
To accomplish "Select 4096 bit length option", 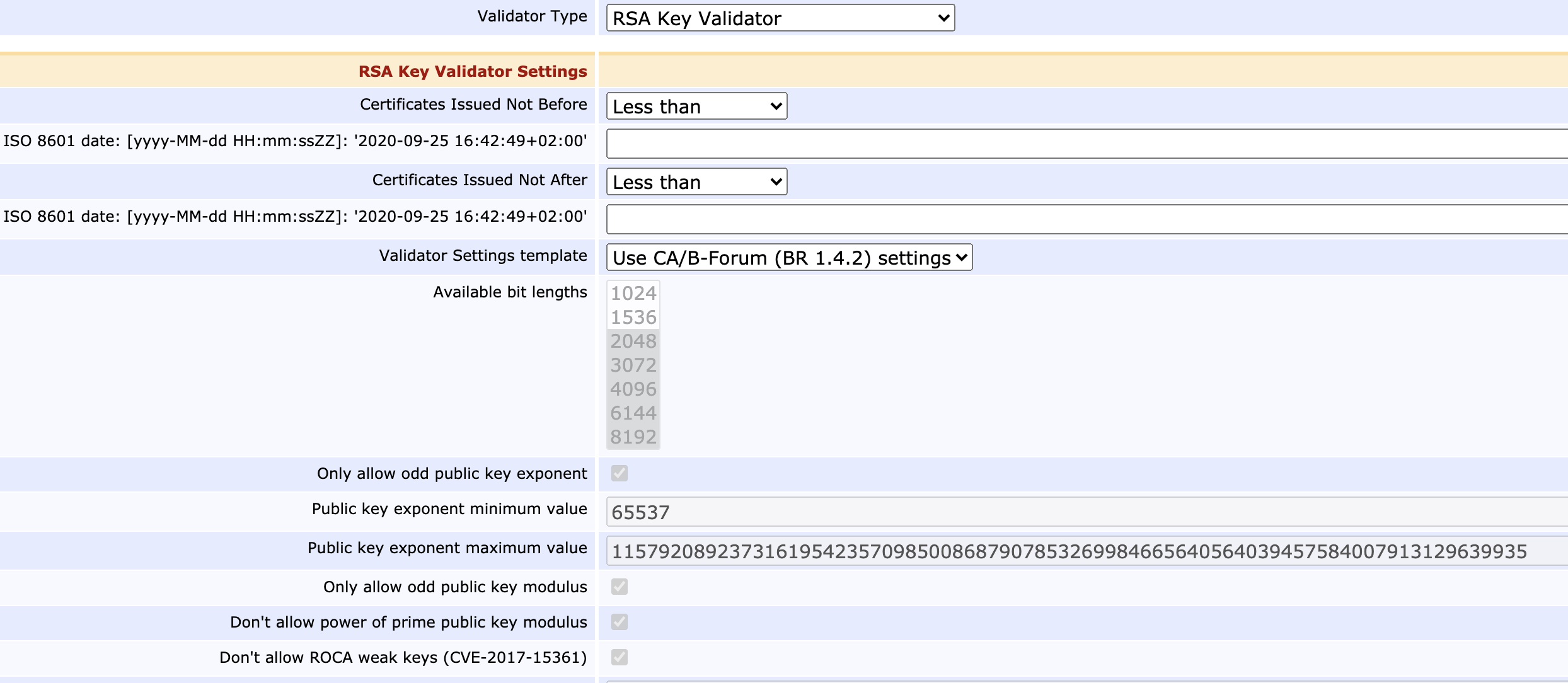I will pos(633,389).
